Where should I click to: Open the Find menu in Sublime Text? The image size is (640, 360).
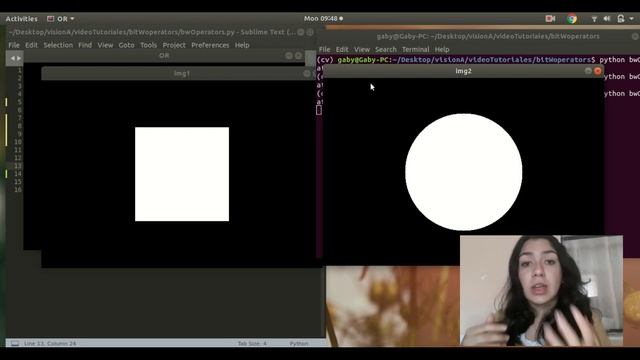click(x=85, y=45)
